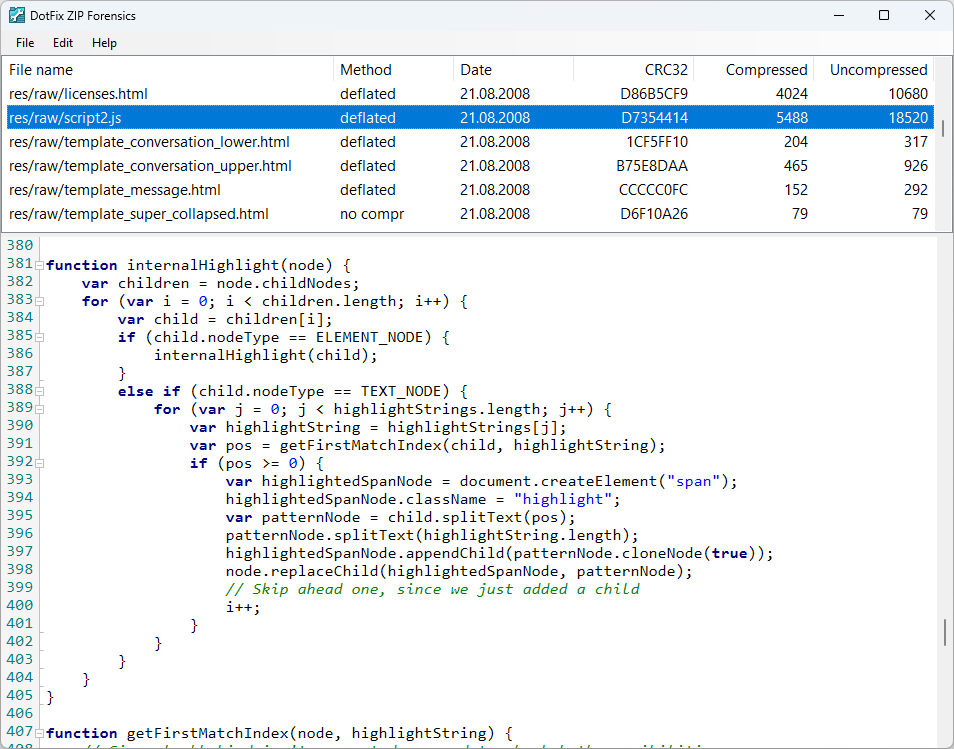The image size is (954, 749).
Task: Click compressed size 4024
Action: (792, 94)
